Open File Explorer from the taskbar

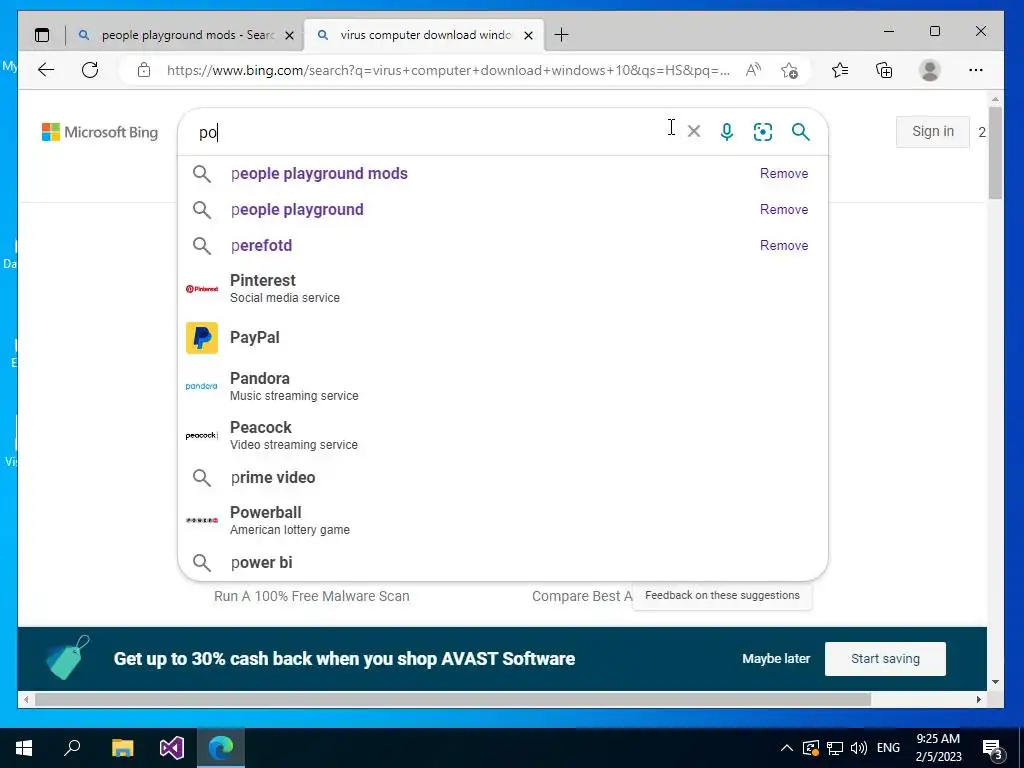[x=122, y=748]
